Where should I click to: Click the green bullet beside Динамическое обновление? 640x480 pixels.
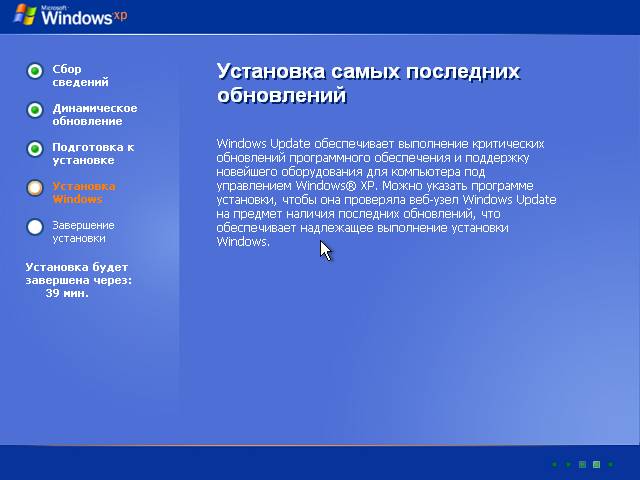[x=35, y=110]
